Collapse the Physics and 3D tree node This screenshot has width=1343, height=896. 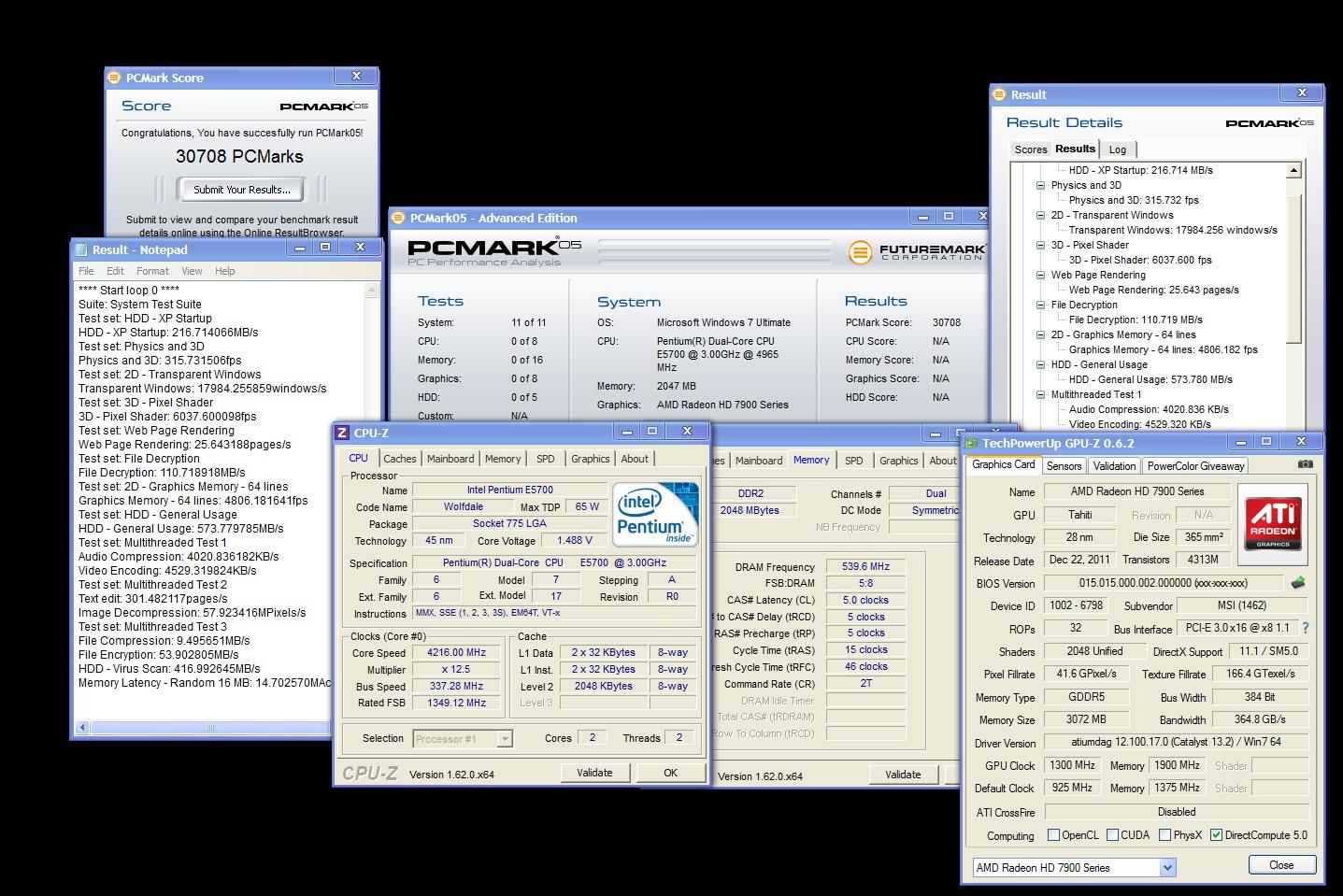click(x=1040, y=185)
